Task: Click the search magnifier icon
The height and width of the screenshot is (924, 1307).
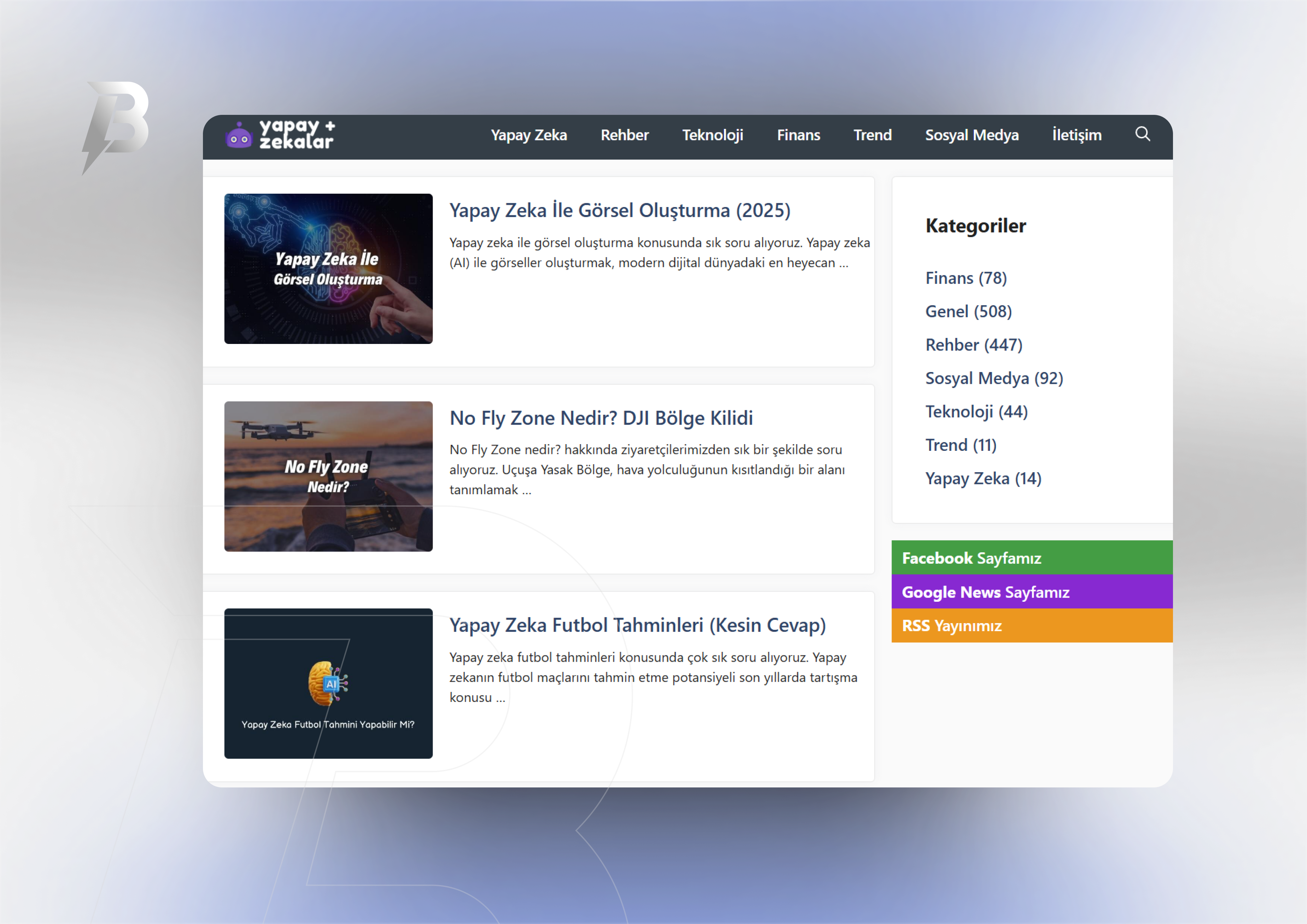Action: point(1142,134)
